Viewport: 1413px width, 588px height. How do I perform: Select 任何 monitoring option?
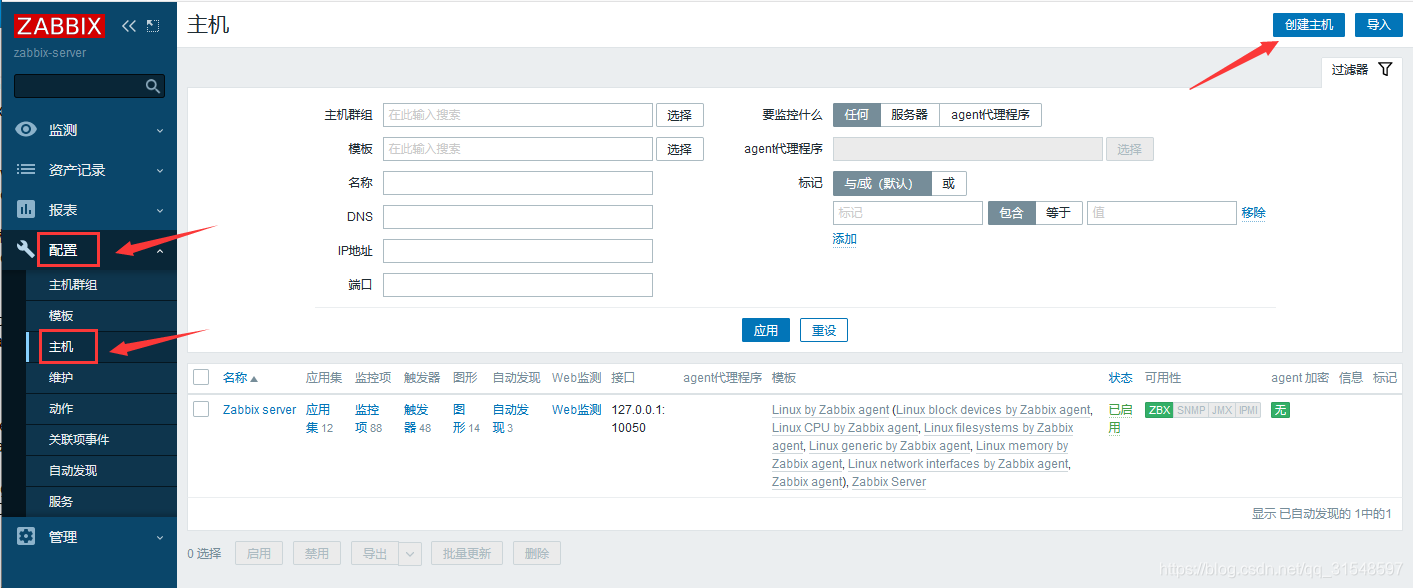coord(857,115)
